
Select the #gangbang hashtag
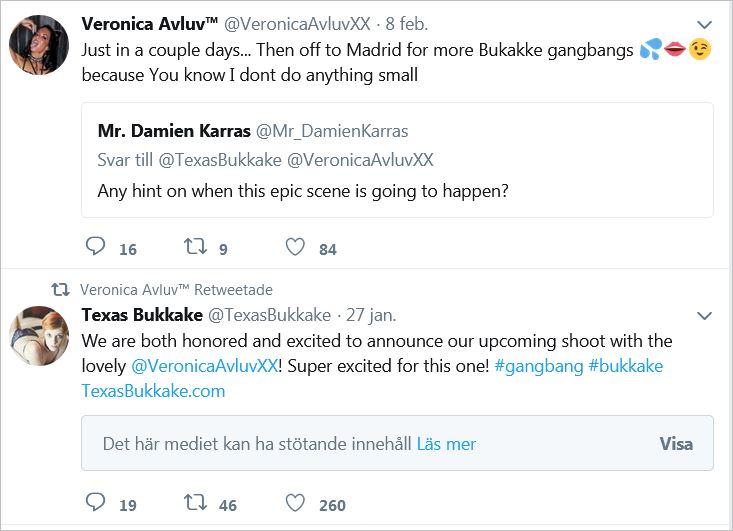click(539, 366)
